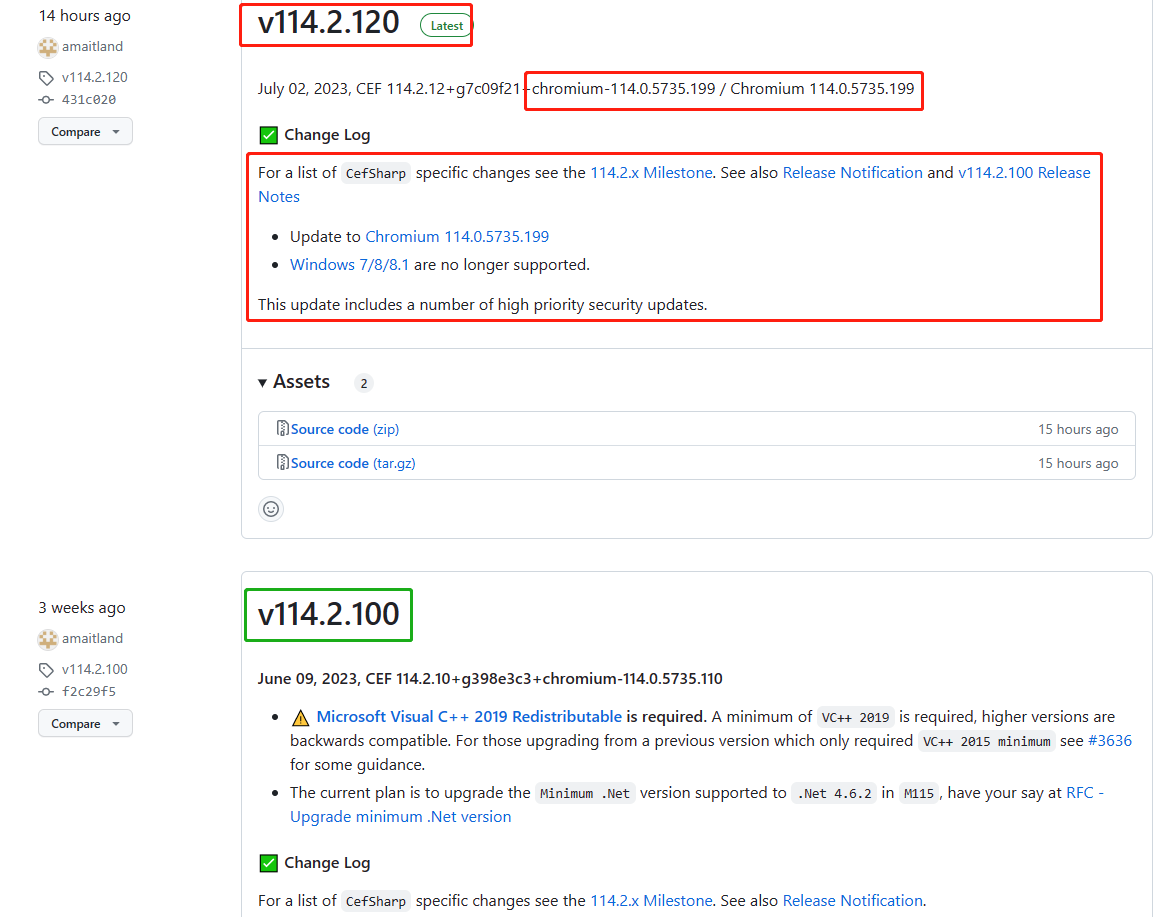Click file icon for Source code (tar.gz)

pyautogui.click(x=282, y=463)
